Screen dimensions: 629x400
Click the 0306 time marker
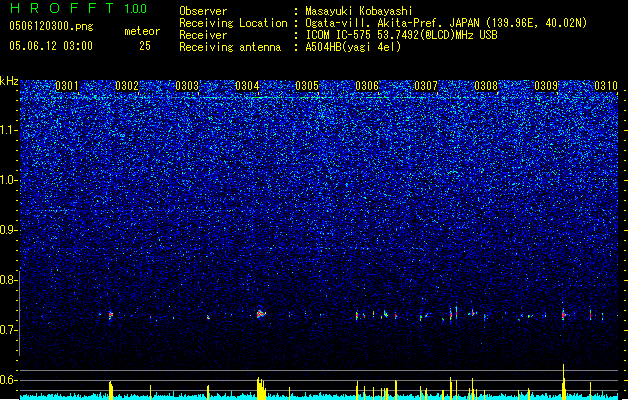(367, 86)
